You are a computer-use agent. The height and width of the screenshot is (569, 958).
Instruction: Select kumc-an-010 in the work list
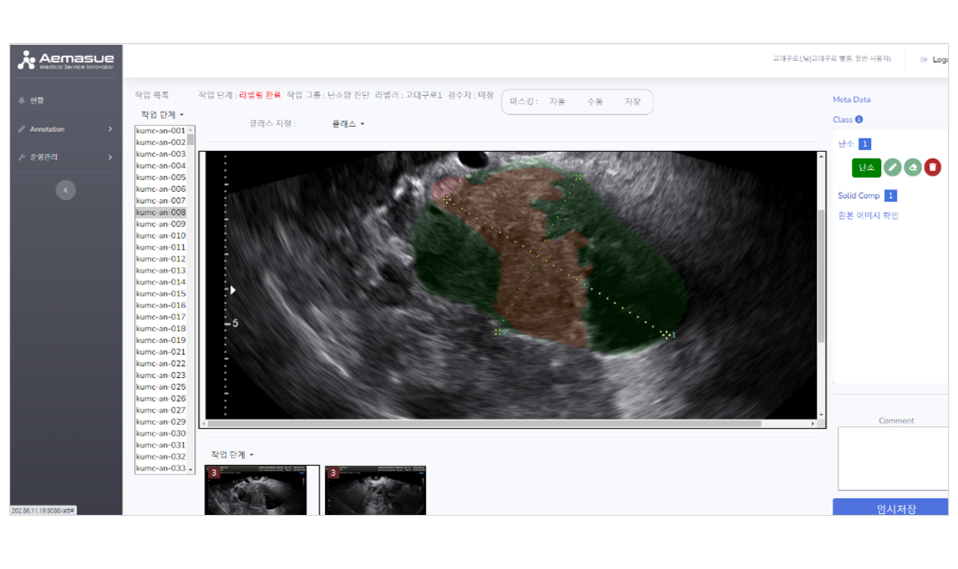coord(161,235)
